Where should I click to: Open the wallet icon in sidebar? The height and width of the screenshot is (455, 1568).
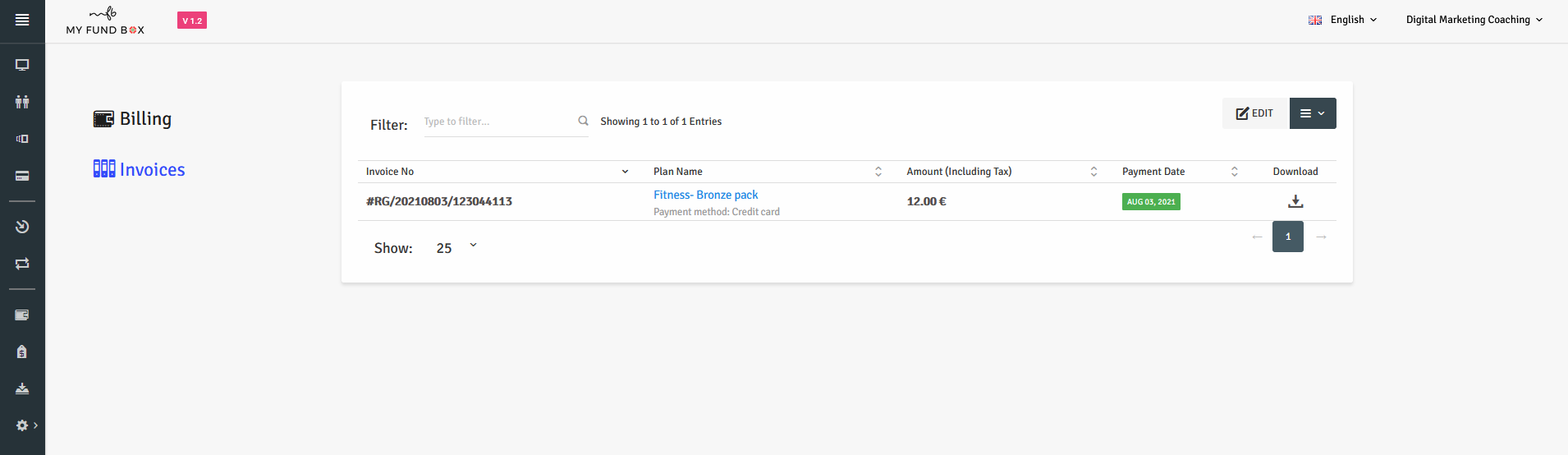point(22,315)
